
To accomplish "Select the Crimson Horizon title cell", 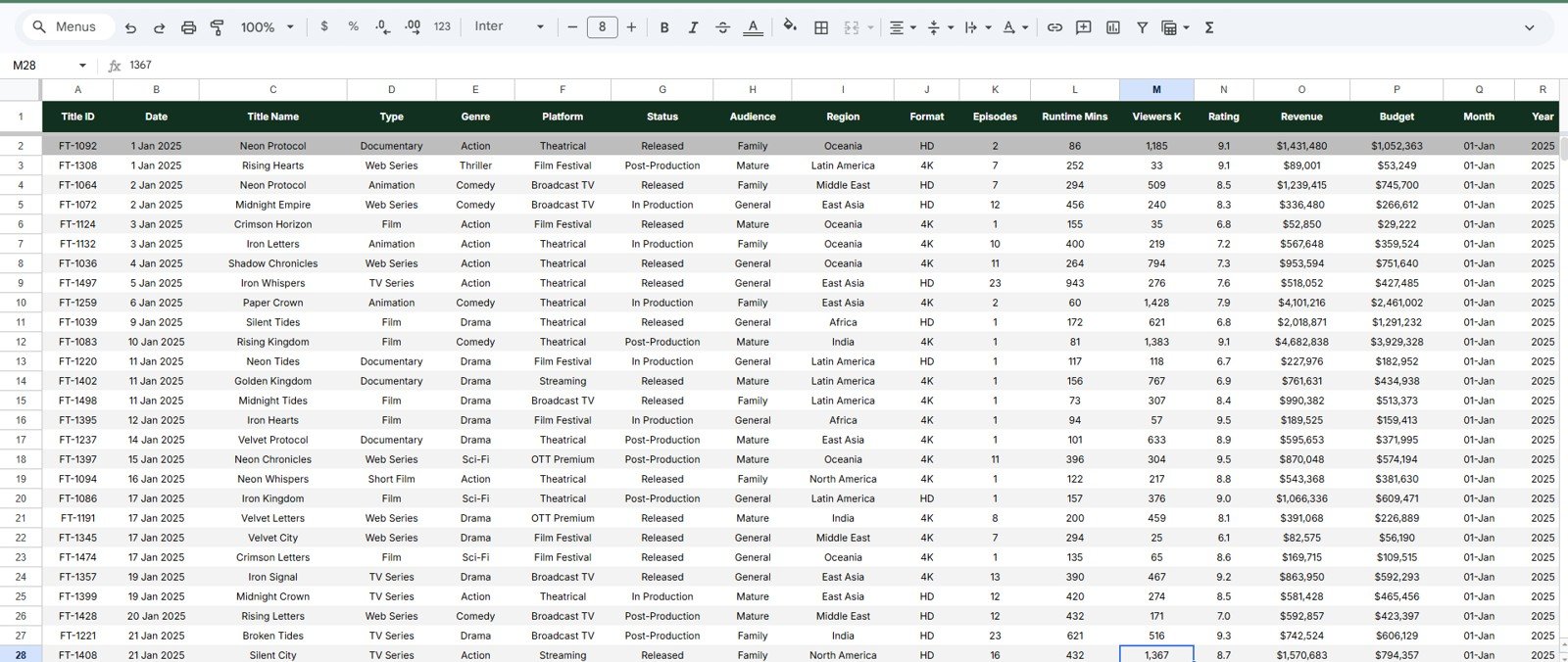I will pyautogui.click(x=273, y=224).
